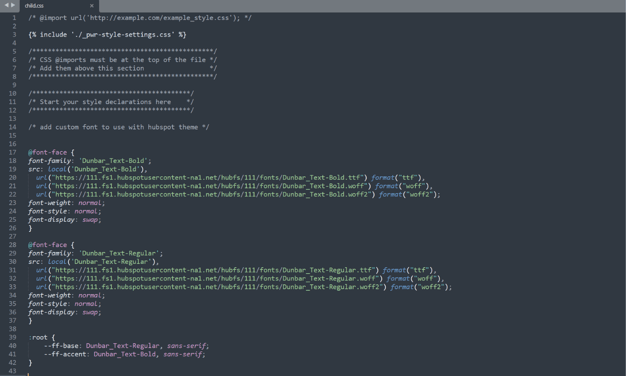Click '@font-face' on line 28

(x=48, y=245)
